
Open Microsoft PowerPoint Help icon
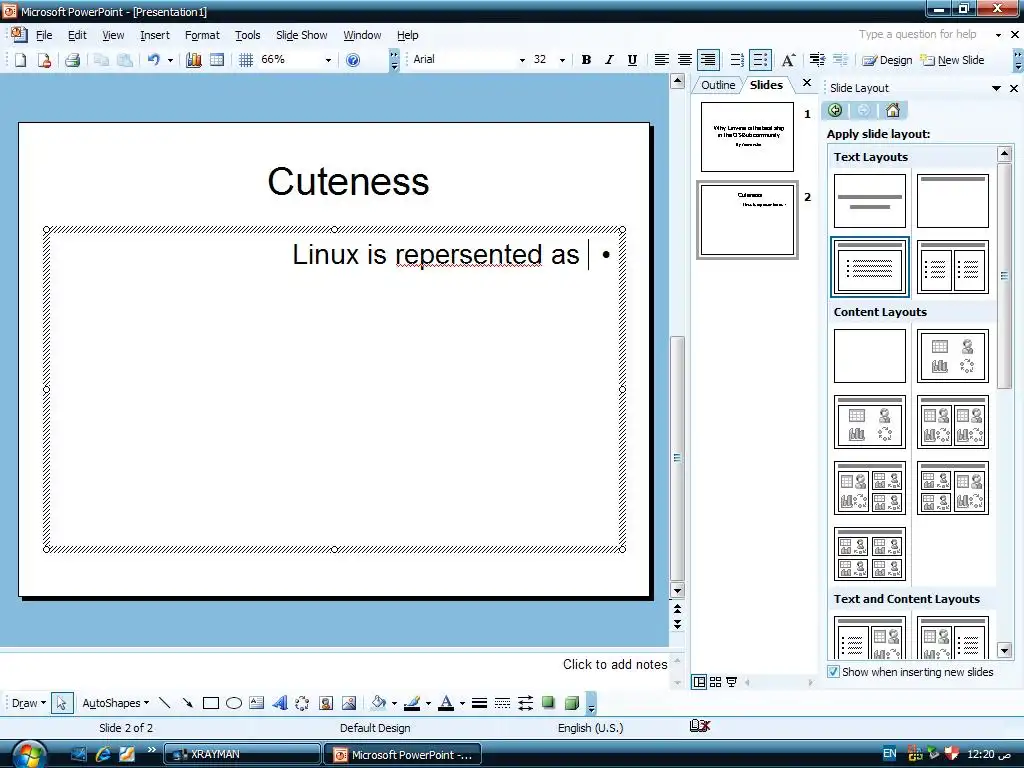(353, 60)
